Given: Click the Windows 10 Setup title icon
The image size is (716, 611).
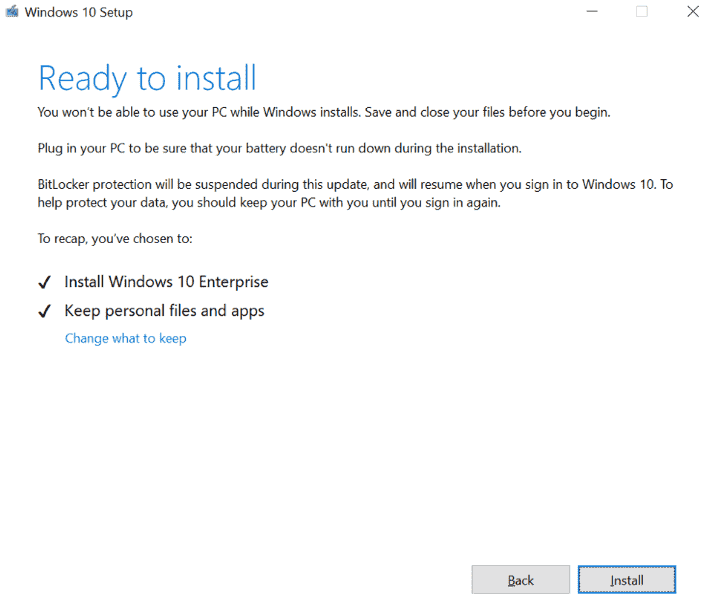Looking at the screenshot, I should [x=12, y=11].
